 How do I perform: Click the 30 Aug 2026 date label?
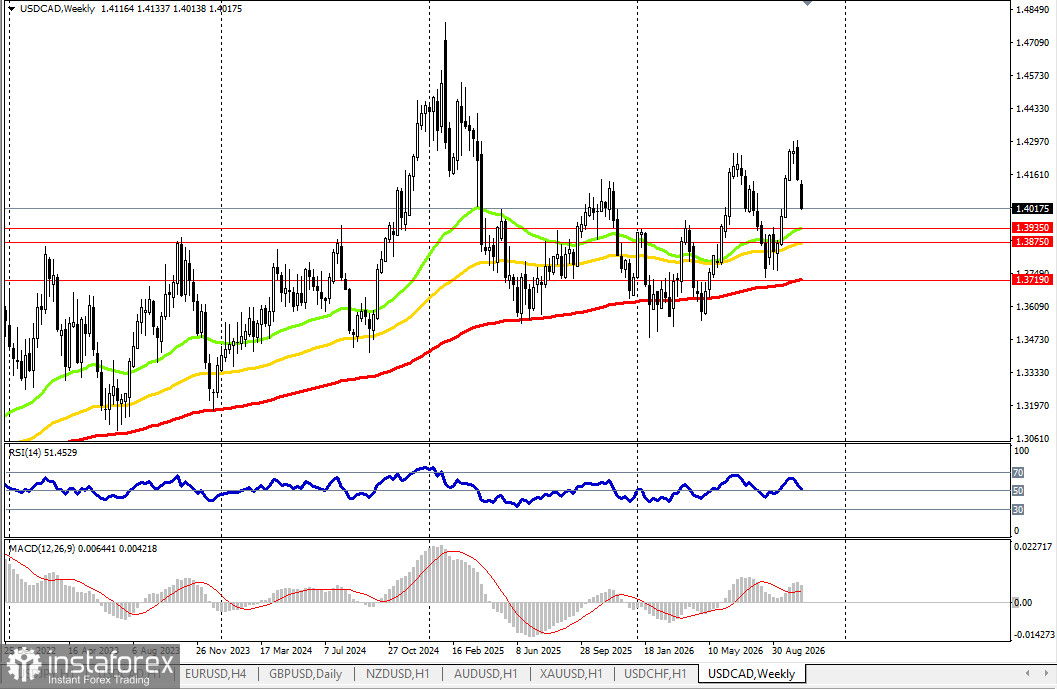point(798,651)
